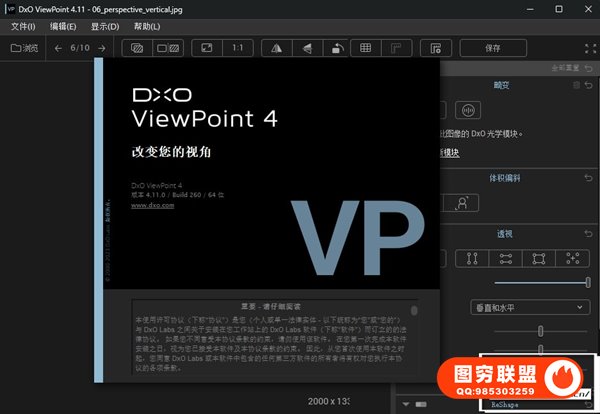600x414 pixels.
Task: Click the horizontal flip icon in toolbar
Action: click(x=277, y=47)
